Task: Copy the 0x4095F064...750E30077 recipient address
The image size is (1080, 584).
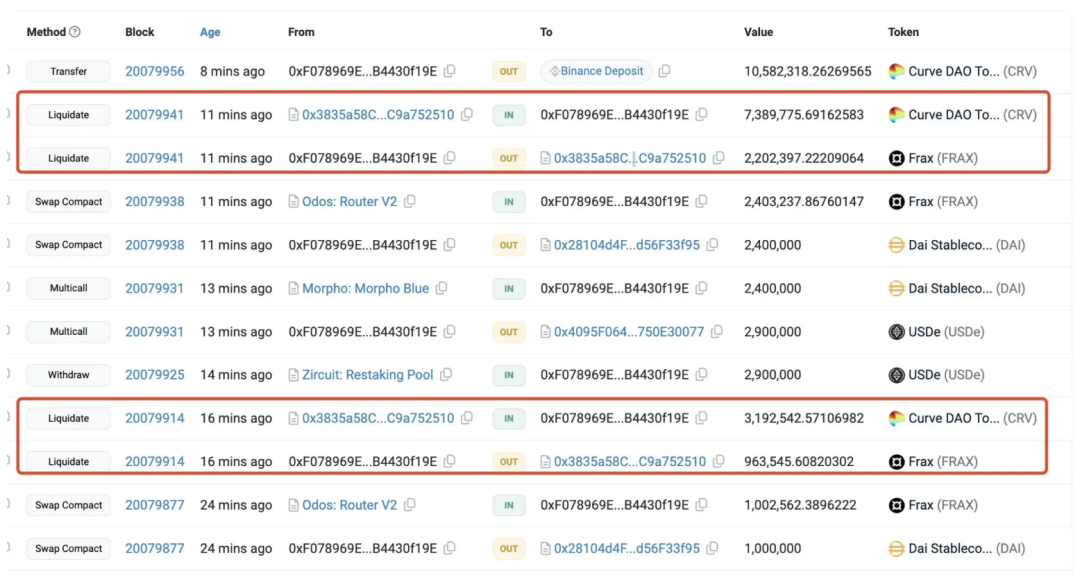Action: 717,332
